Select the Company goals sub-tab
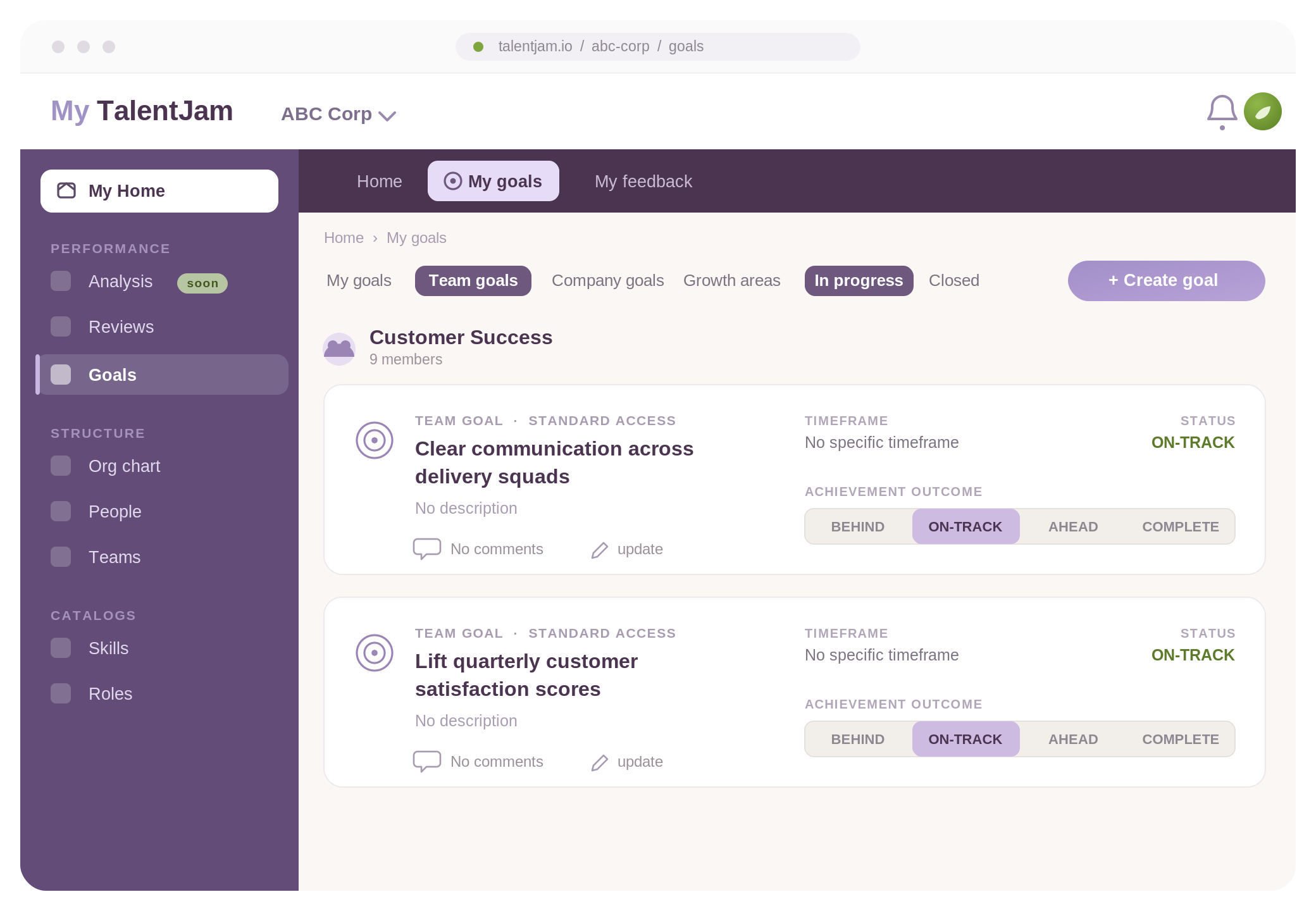The height and width of the screenshot is (911, 1316). coord(608,281)
